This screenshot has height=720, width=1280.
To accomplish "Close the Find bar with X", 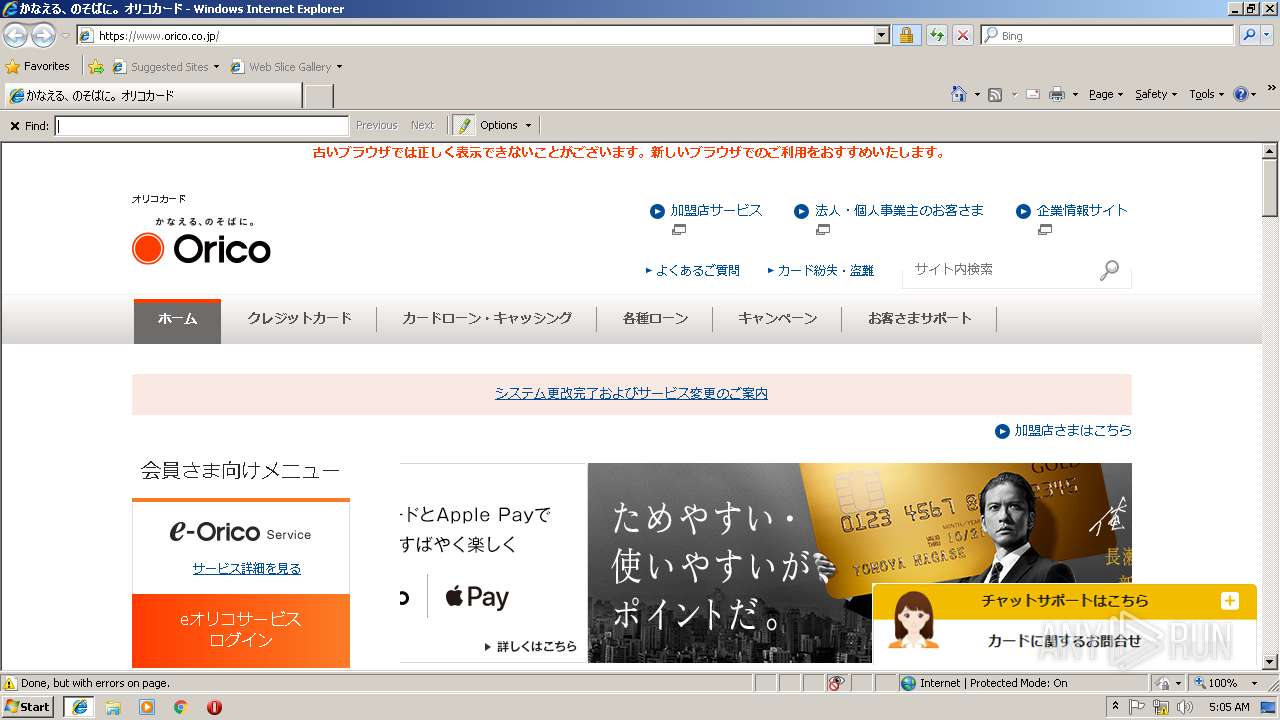I will [14, 126].
